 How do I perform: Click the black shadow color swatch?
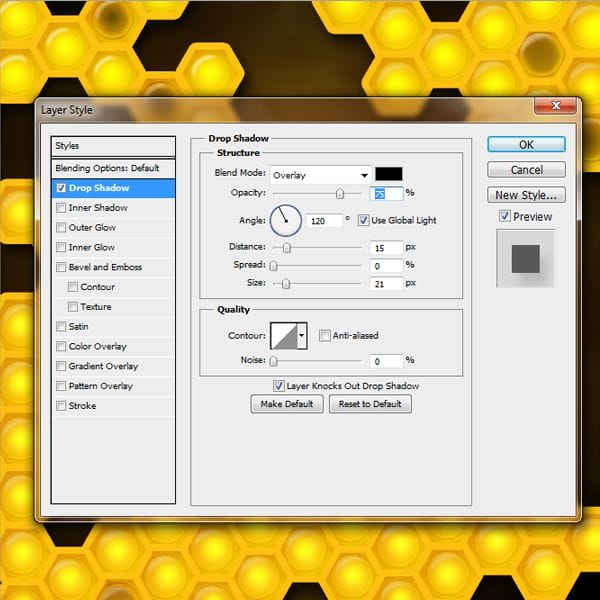388,174
